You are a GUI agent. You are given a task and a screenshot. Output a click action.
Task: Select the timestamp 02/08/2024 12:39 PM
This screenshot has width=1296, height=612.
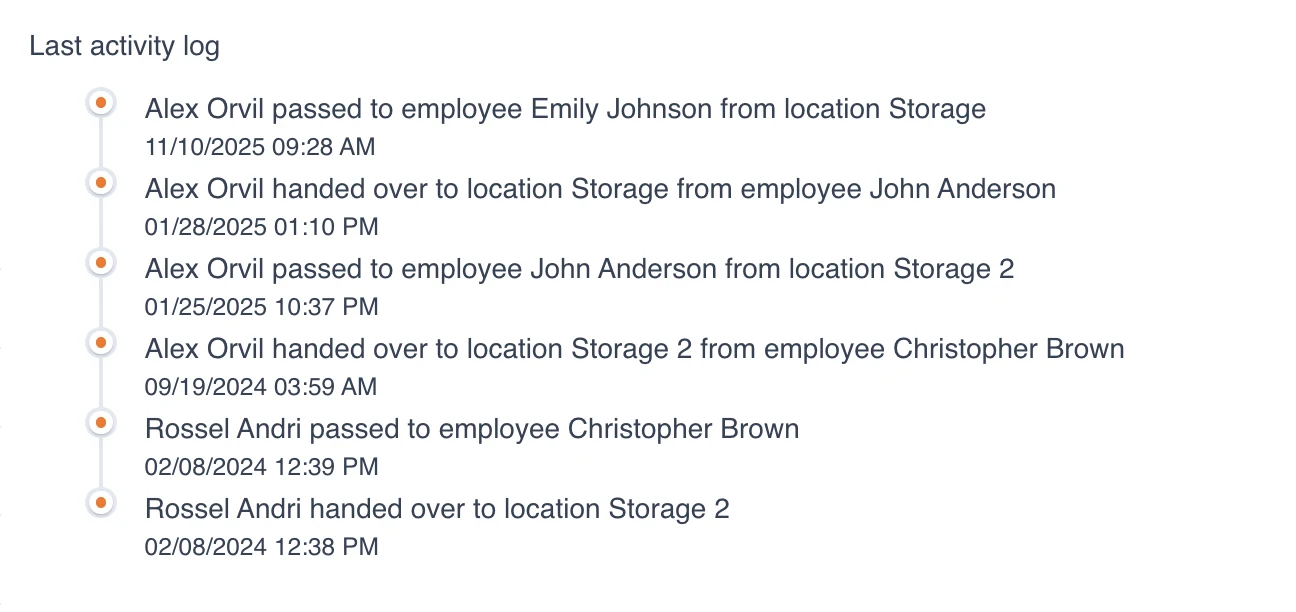coord(262,467)
